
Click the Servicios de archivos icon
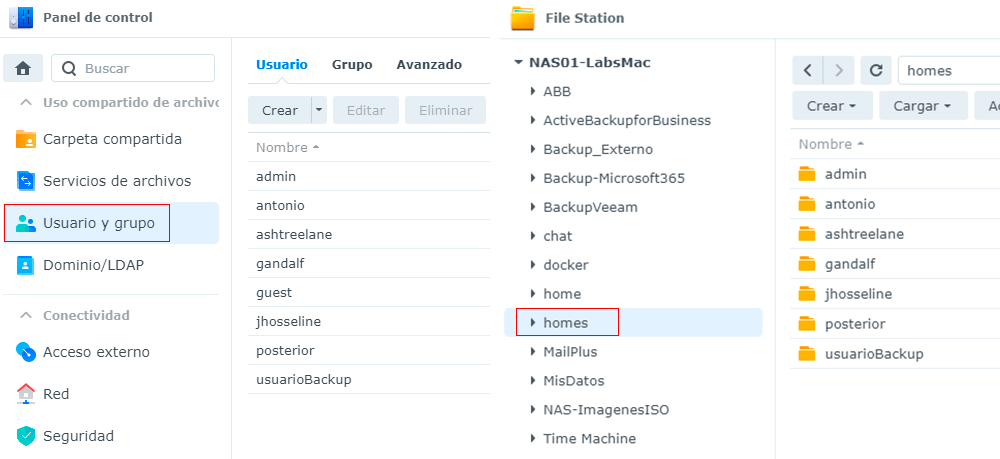coord(26,181)
